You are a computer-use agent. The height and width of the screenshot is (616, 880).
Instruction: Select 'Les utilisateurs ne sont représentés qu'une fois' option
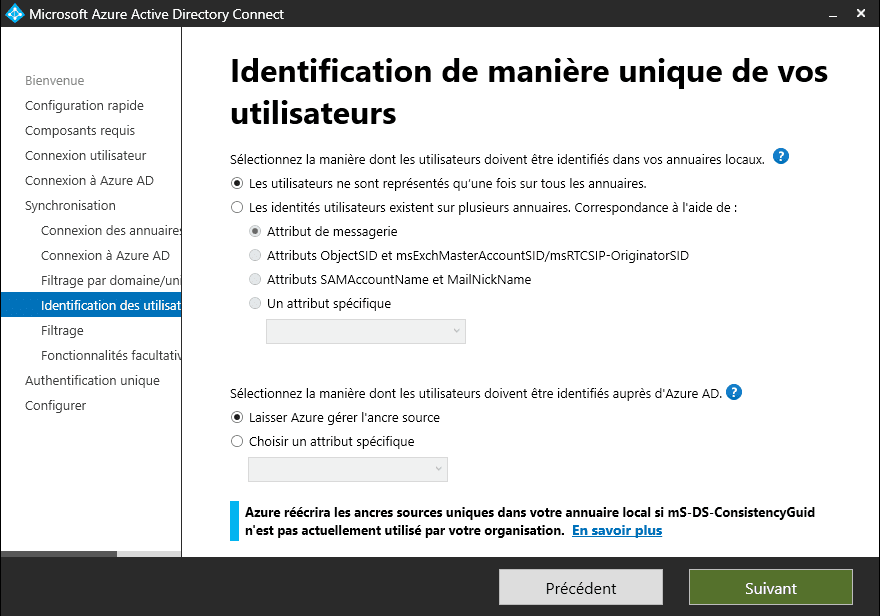(237, 183)
